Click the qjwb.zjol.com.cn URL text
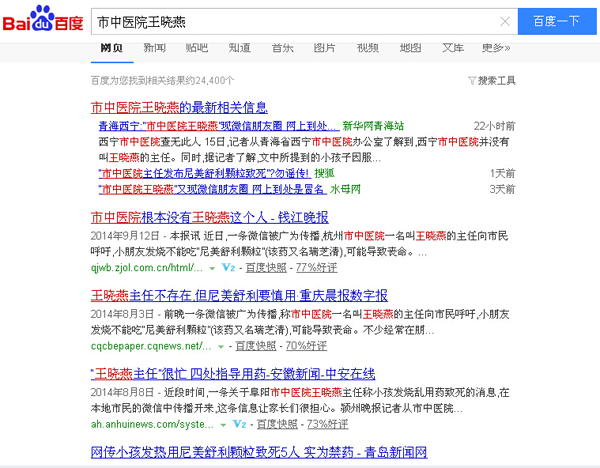Image resolution: width=600 pixels, height=468 pixels. [147, 267]
